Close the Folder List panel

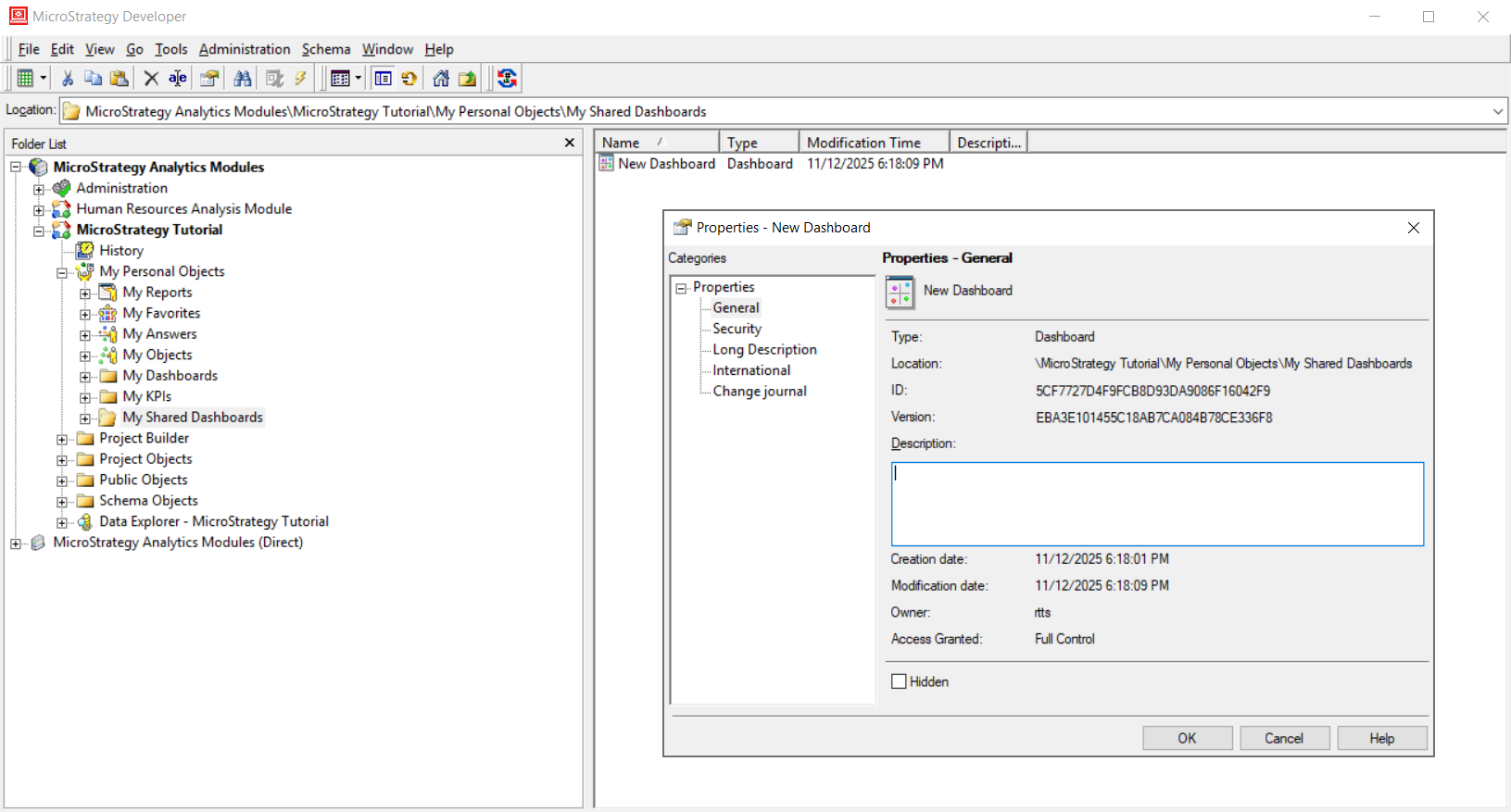570,143
